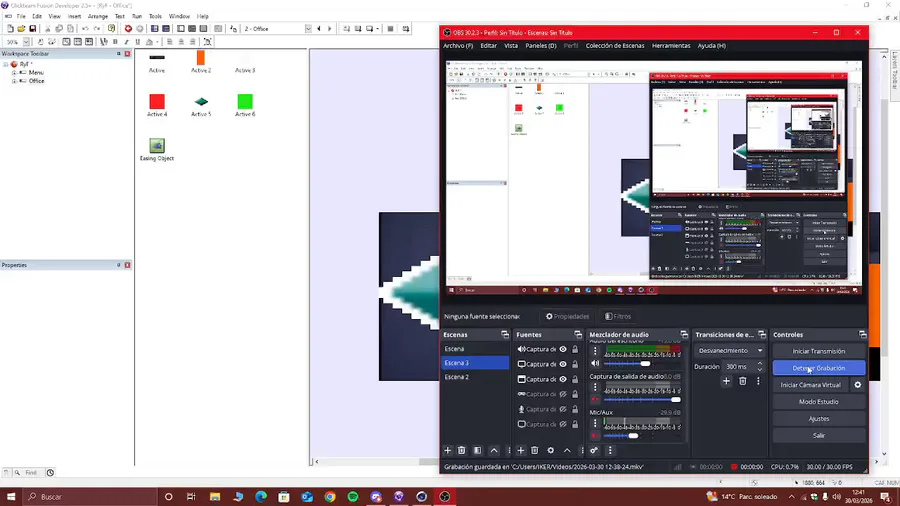Click Detener Grabación button
The height and width of the screenshot is (506, 900).
[818, 368]
